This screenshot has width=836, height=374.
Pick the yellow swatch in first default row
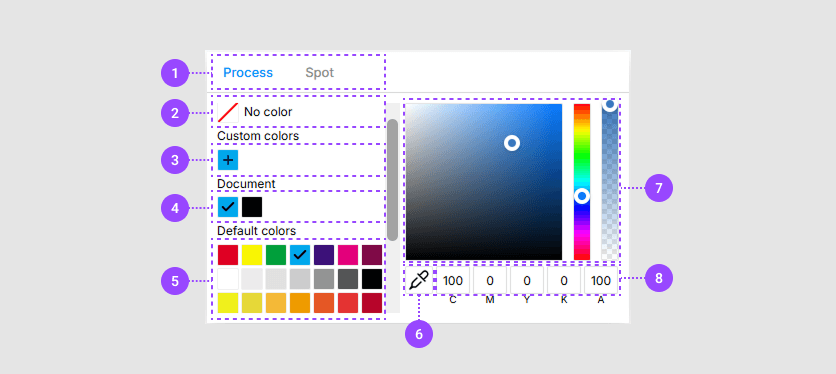click(252, 255)
